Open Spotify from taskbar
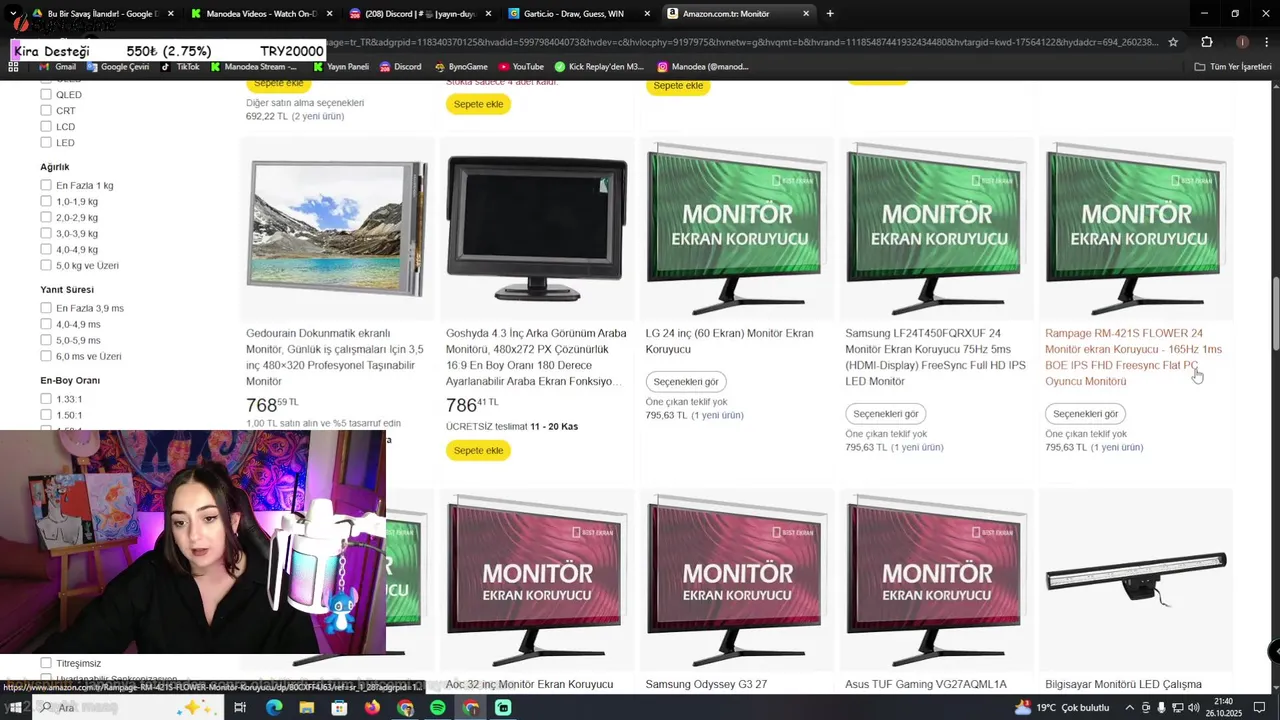Image resolution: width=1280 pixels, height=720 pixels. pos(438,707)
